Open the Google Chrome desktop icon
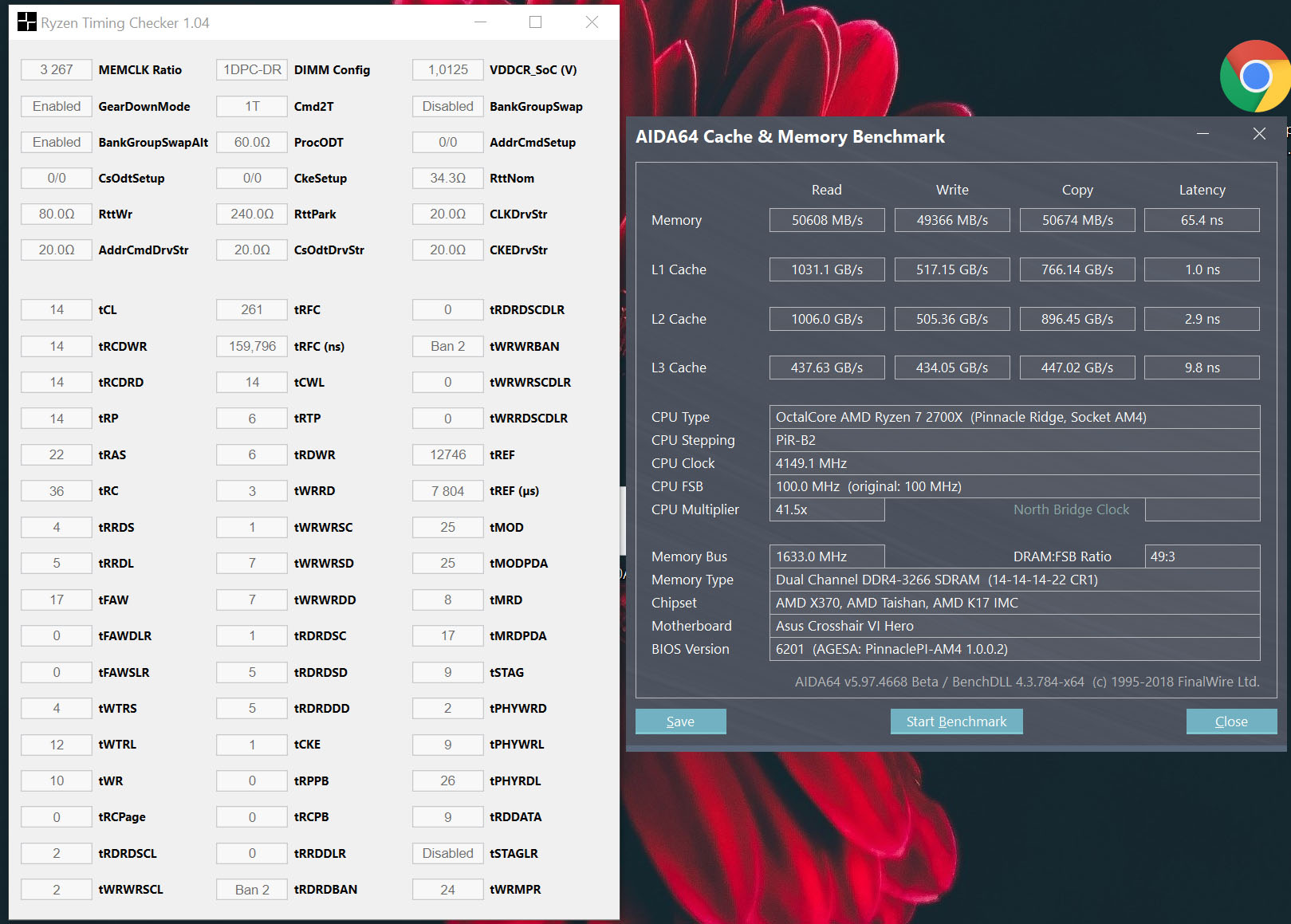The width and height of the screenshot is (1291, 924). (1255, 77)
